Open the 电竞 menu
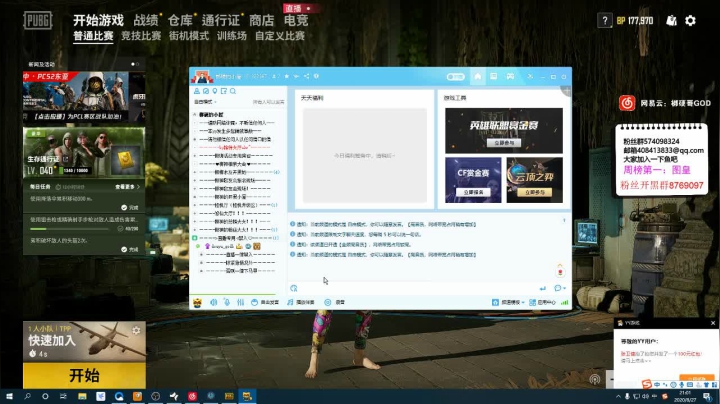 pyautogui.click(x=296, y=20)
